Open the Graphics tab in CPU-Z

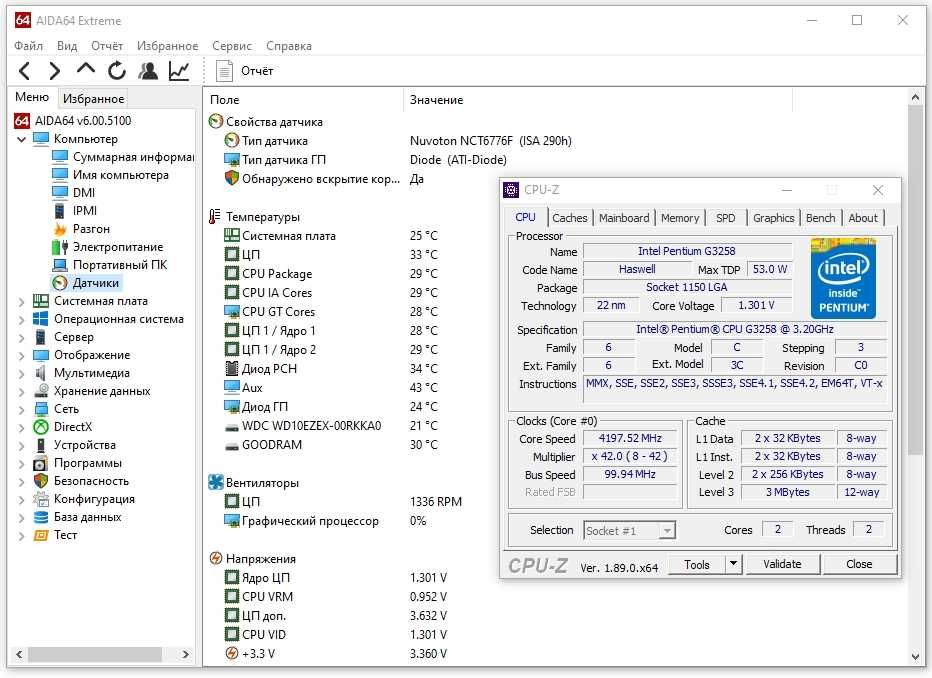pyautogui.click(x=773, y=218)
